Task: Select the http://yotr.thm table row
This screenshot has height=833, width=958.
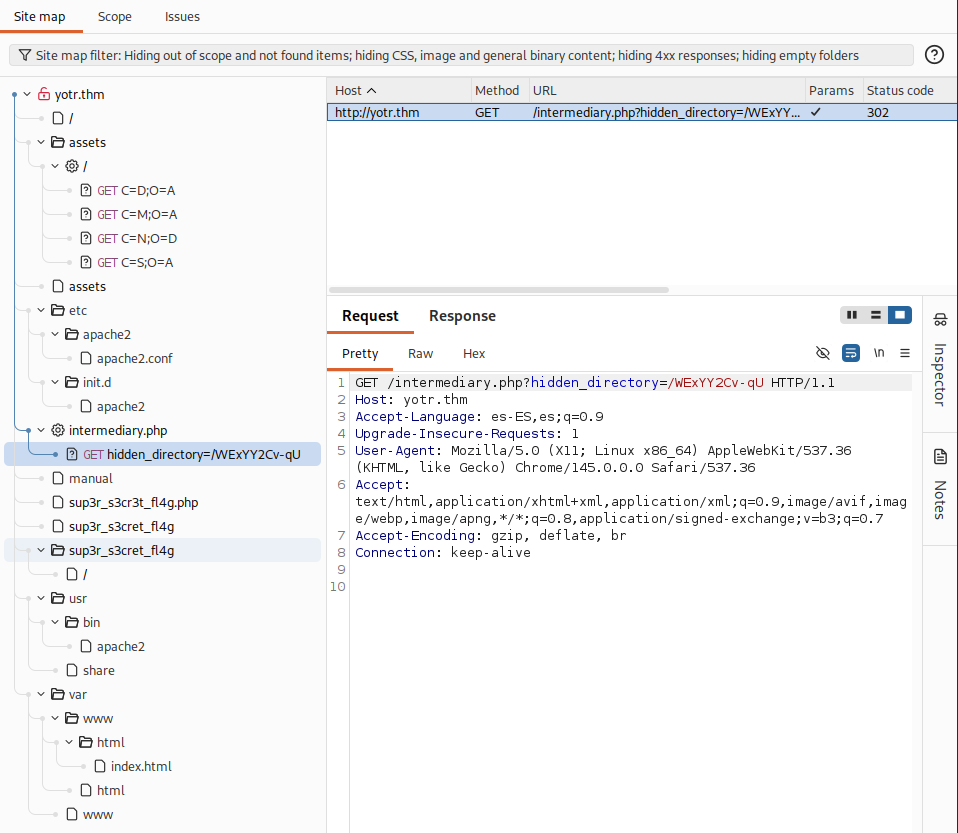Action: point(642,112)
